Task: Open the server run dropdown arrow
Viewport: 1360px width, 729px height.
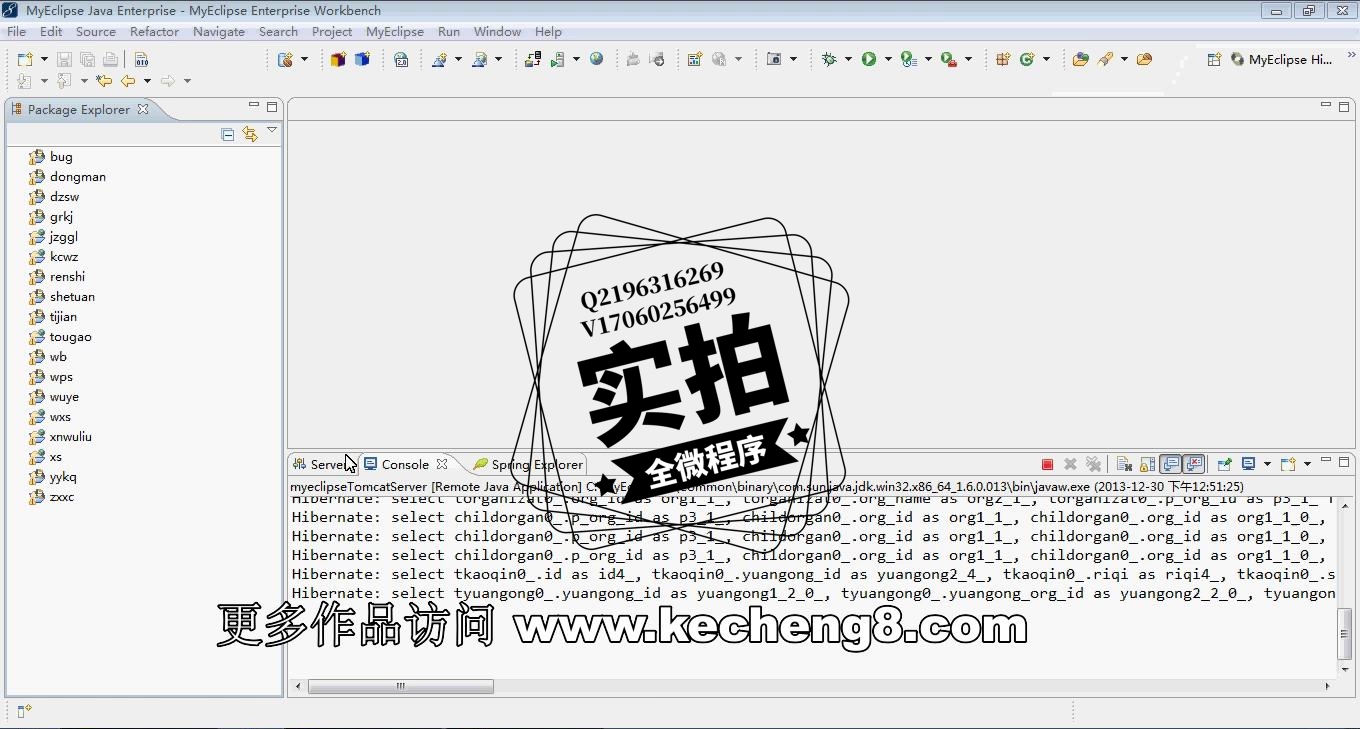Action: coord(576,60)
